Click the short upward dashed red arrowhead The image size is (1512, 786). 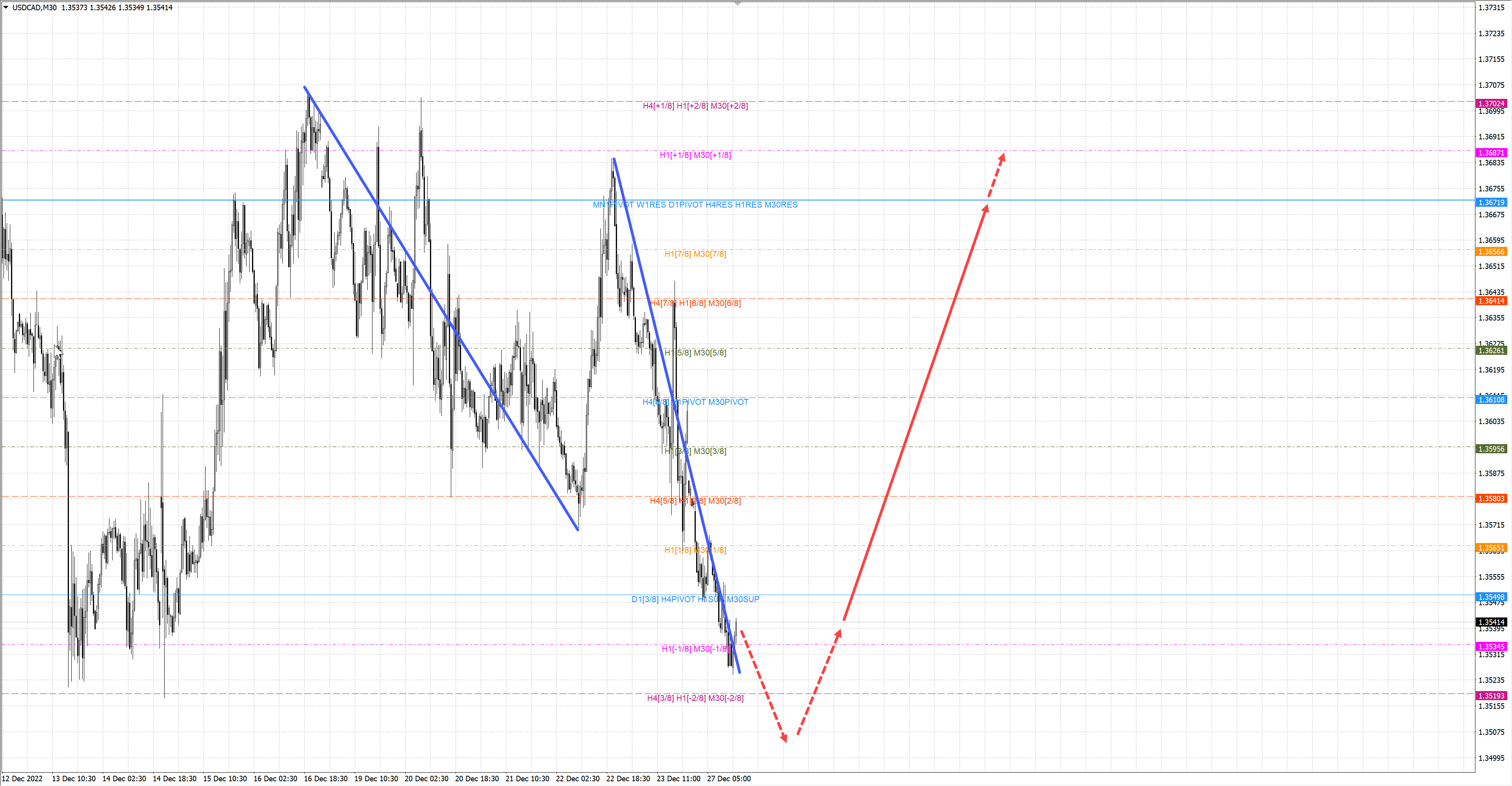point(839,633)
